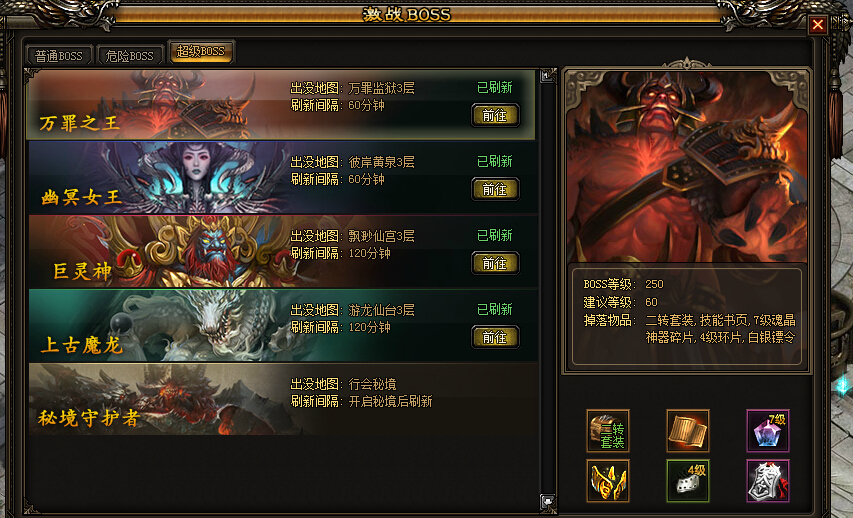Select the 超级BOSS tab
This screenshot has height=518, width=853.
201,52
